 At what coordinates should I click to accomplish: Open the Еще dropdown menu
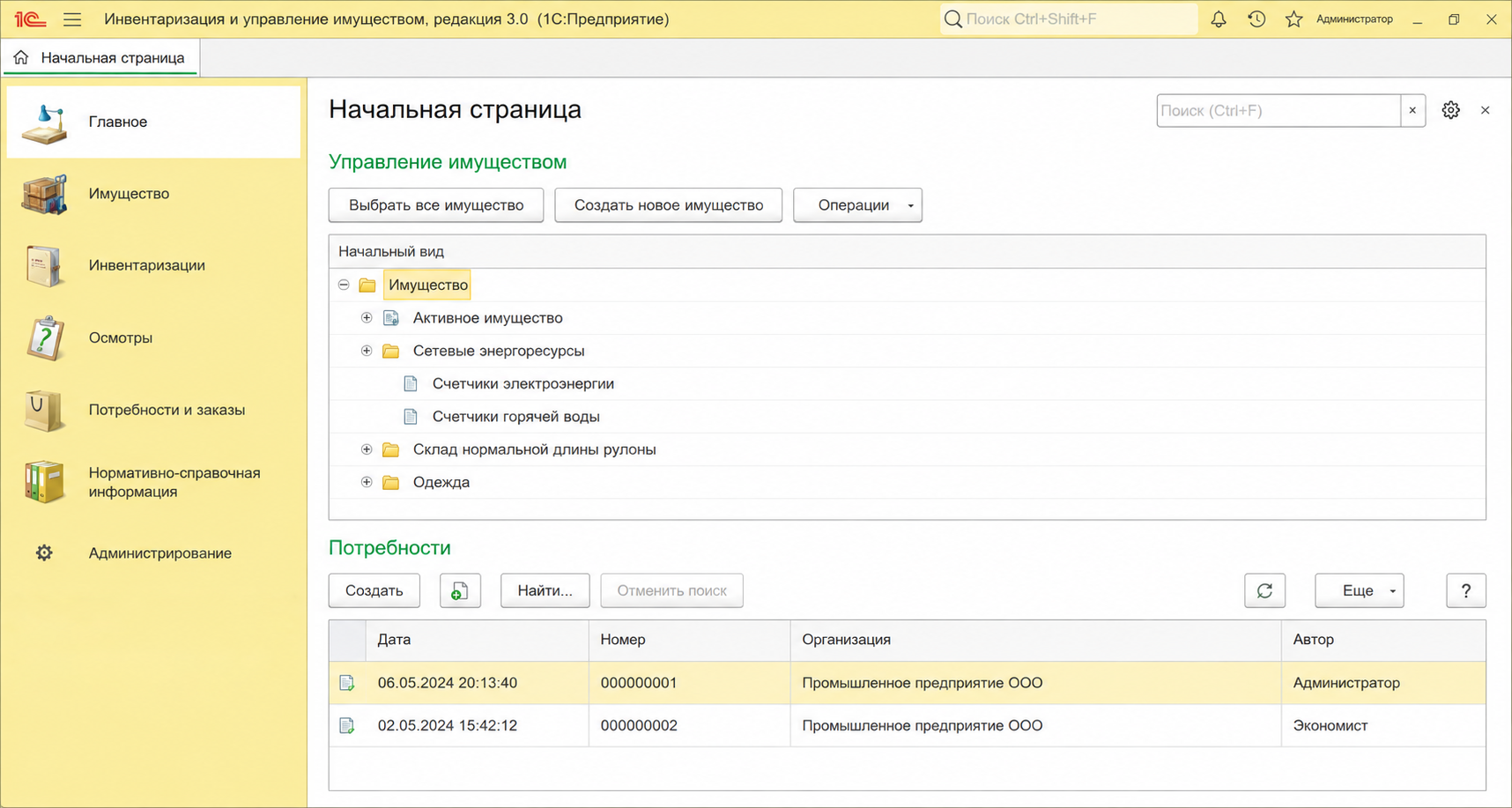1359,590
